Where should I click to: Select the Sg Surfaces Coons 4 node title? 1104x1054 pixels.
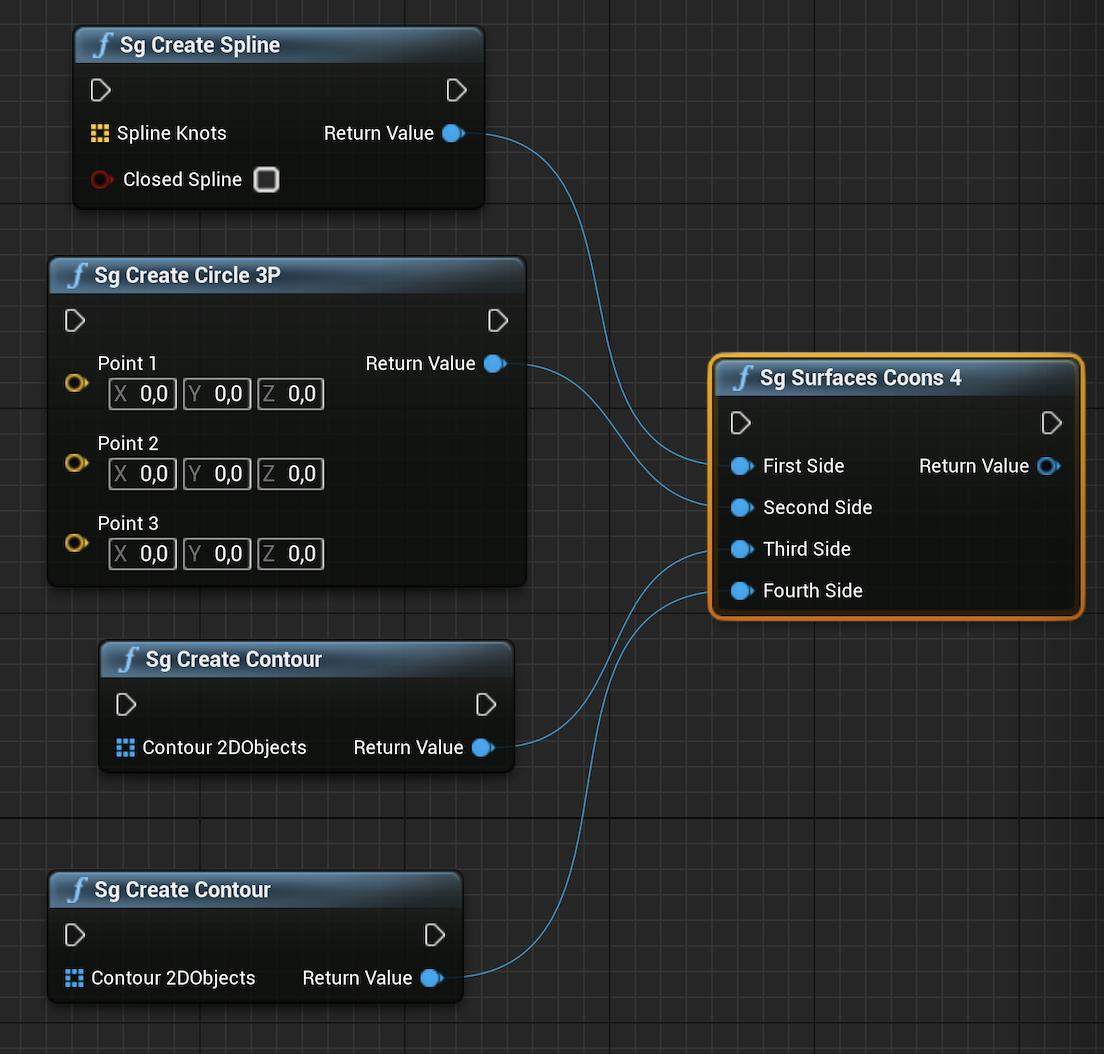[860, 378]
